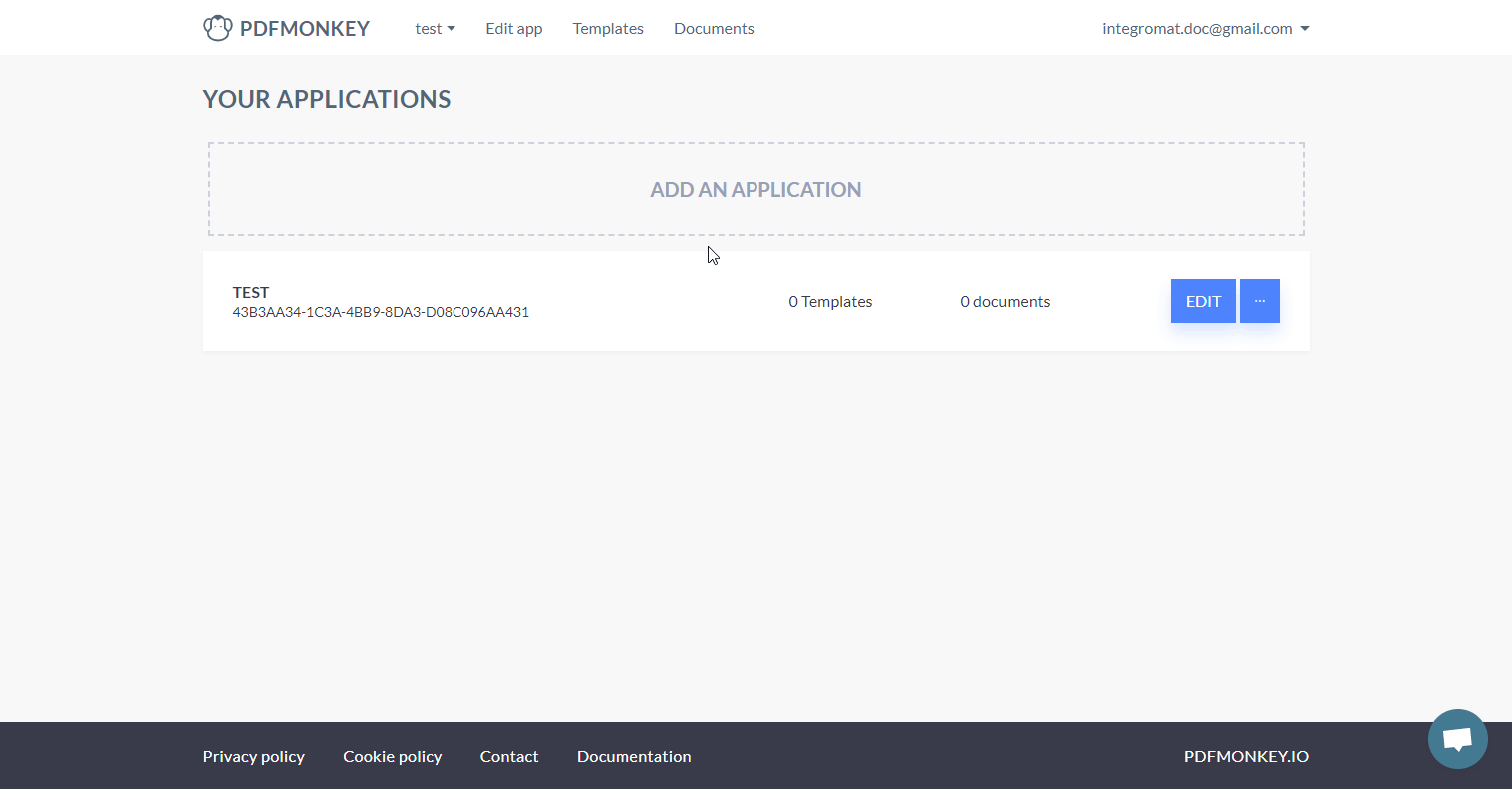Image resolution: width=1512 pixels, height=789 pixels.
Task: Click the EDIT button for TEST
Action: tap(1203, 301)
